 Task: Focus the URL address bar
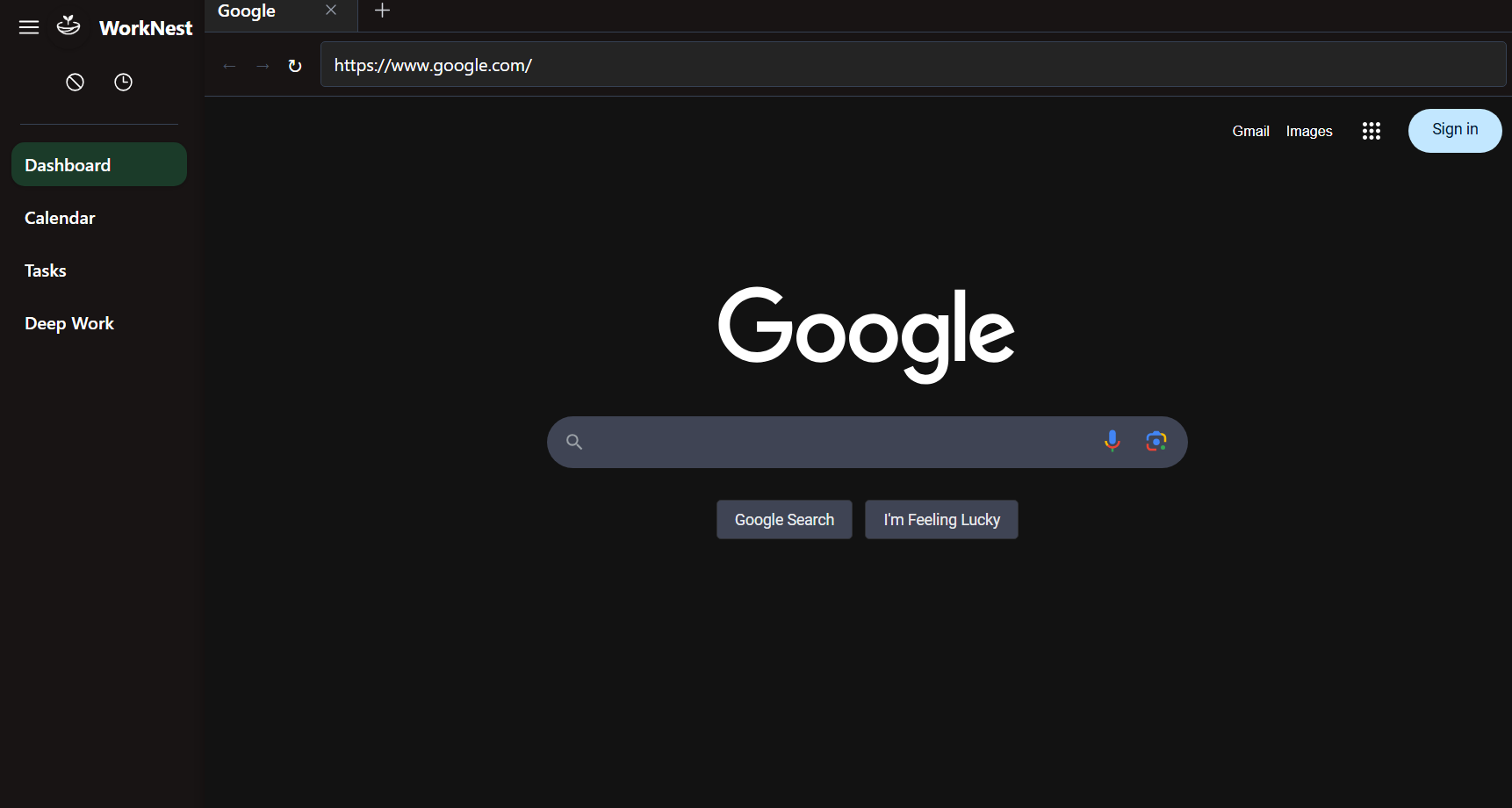point(913,65)
